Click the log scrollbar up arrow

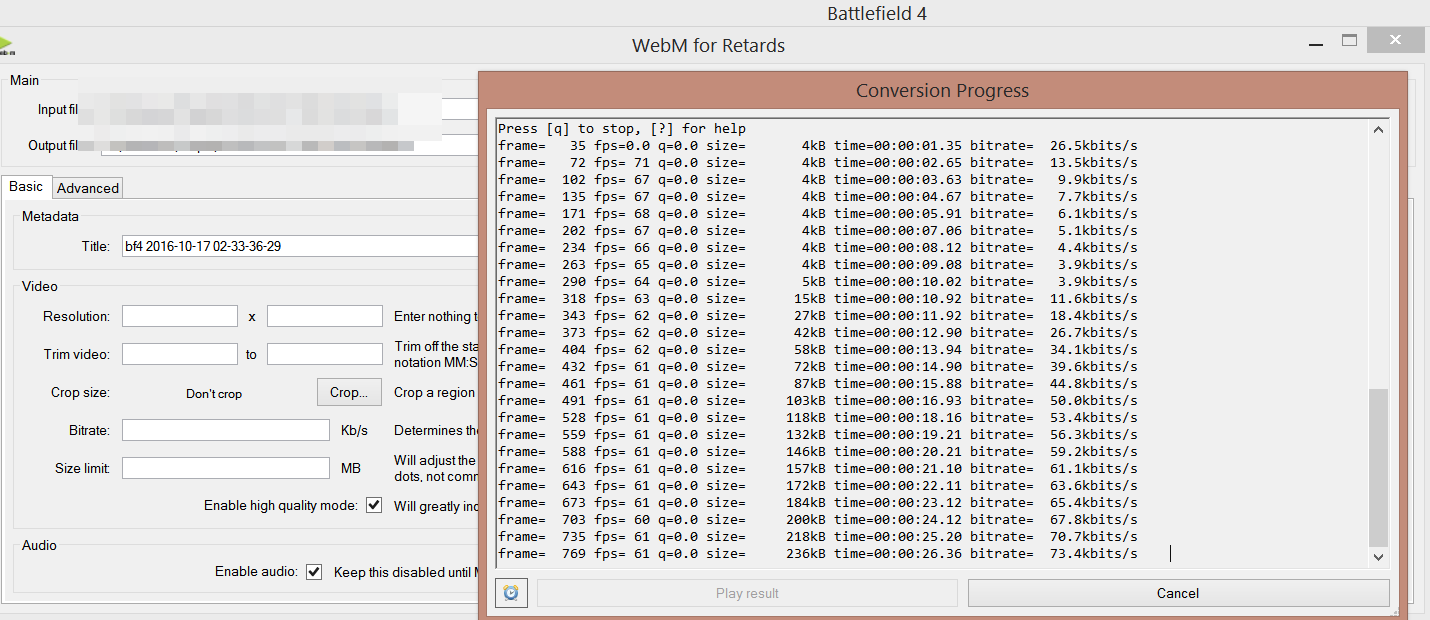point(1379,129)
